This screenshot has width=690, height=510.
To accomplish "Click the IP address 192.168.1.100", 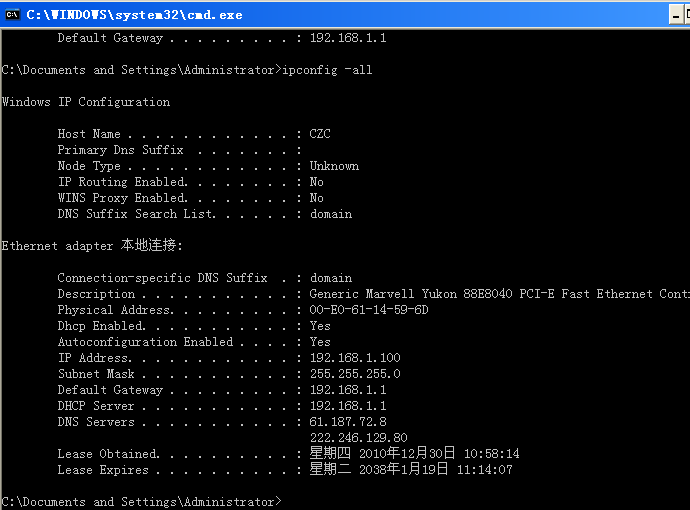I will tap(355, 358).
